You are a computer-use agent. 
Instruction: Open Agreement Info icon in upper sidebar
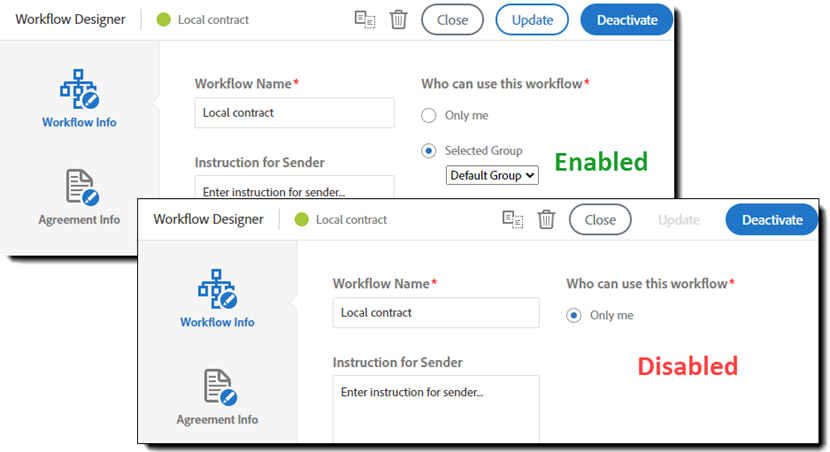coord(79,187)
